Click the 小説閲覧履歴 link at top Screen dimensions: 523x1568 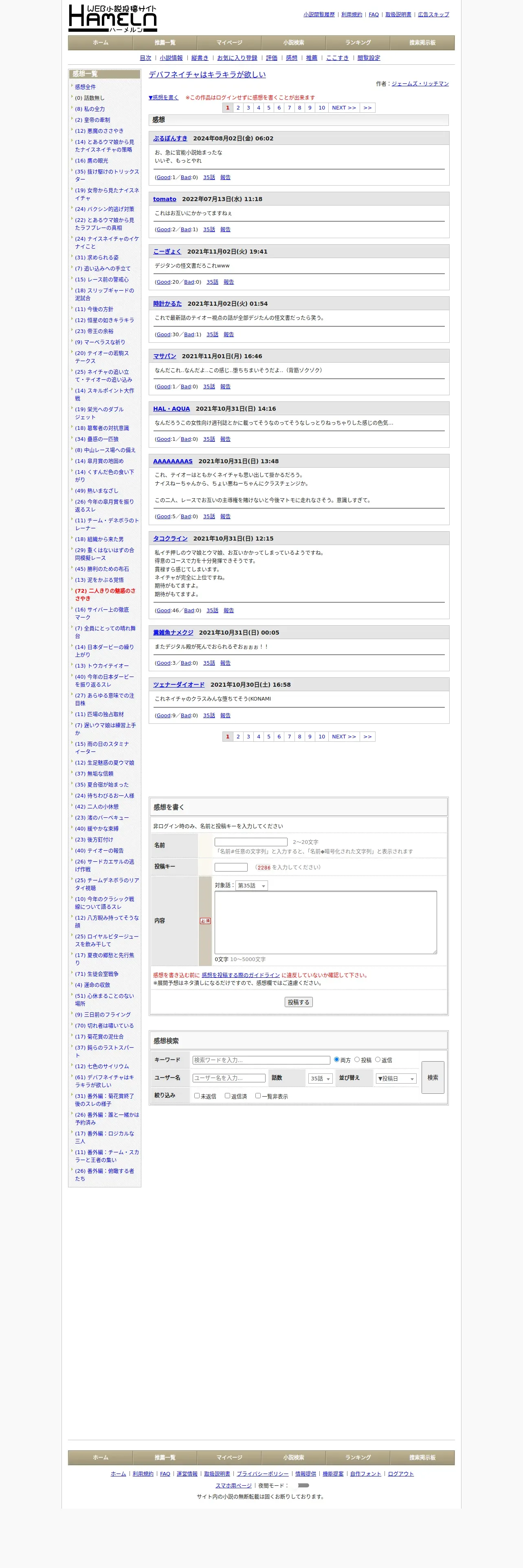319,15
